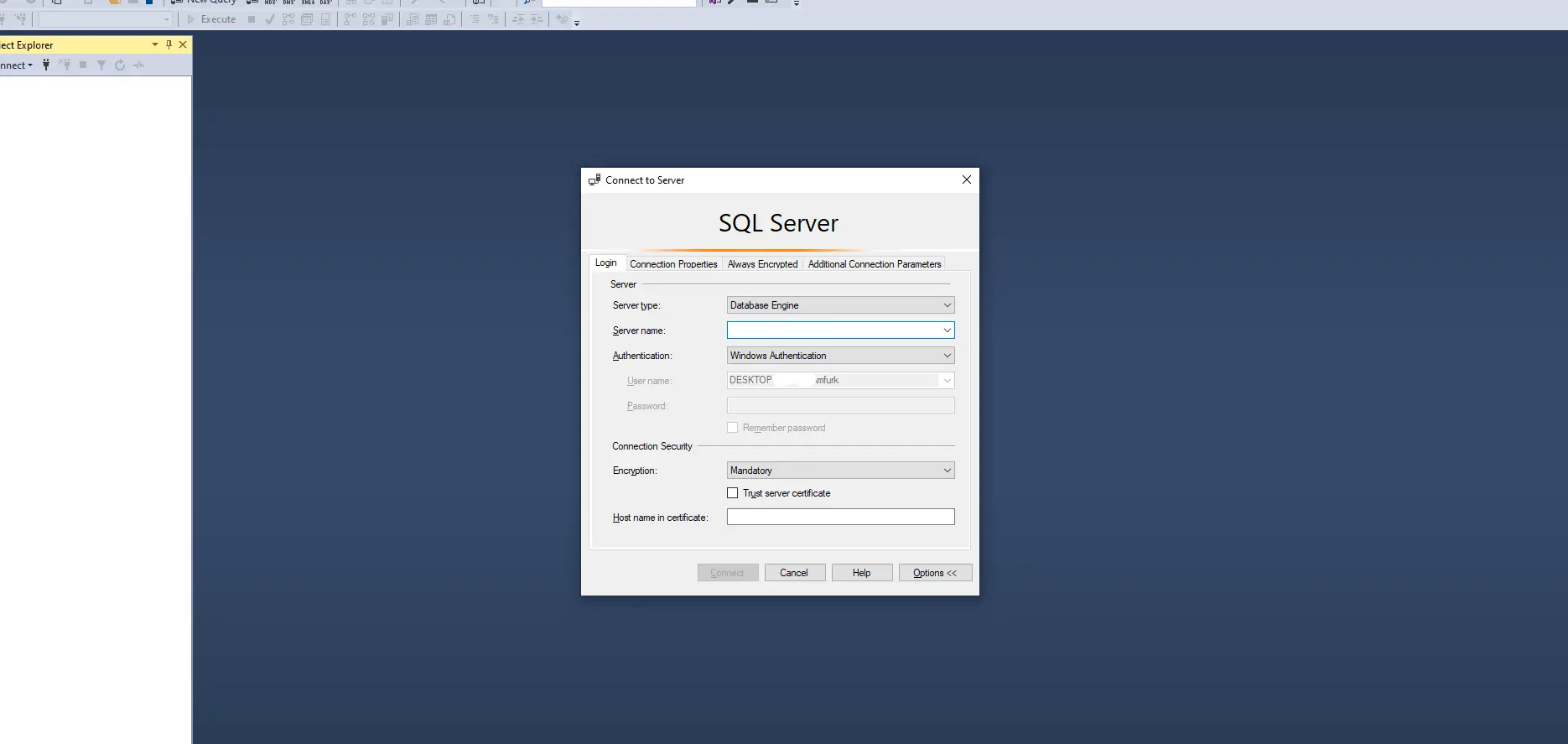The image size is (1568, 744).
Task: Switch to Additional Connection Parameters tab
Action: click(875, 264)
